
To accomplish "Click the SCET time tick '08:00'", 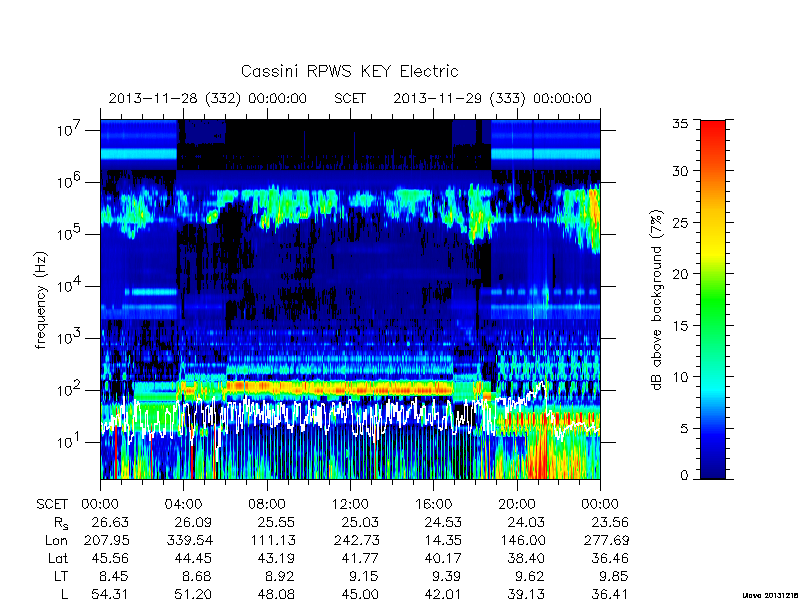I will pos(267,504).
